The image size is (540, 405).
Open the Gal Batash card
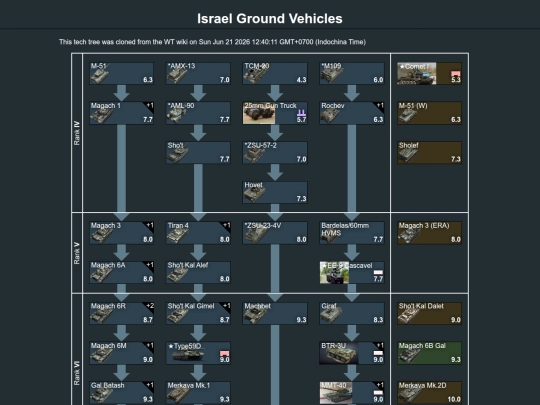(122, 393)
